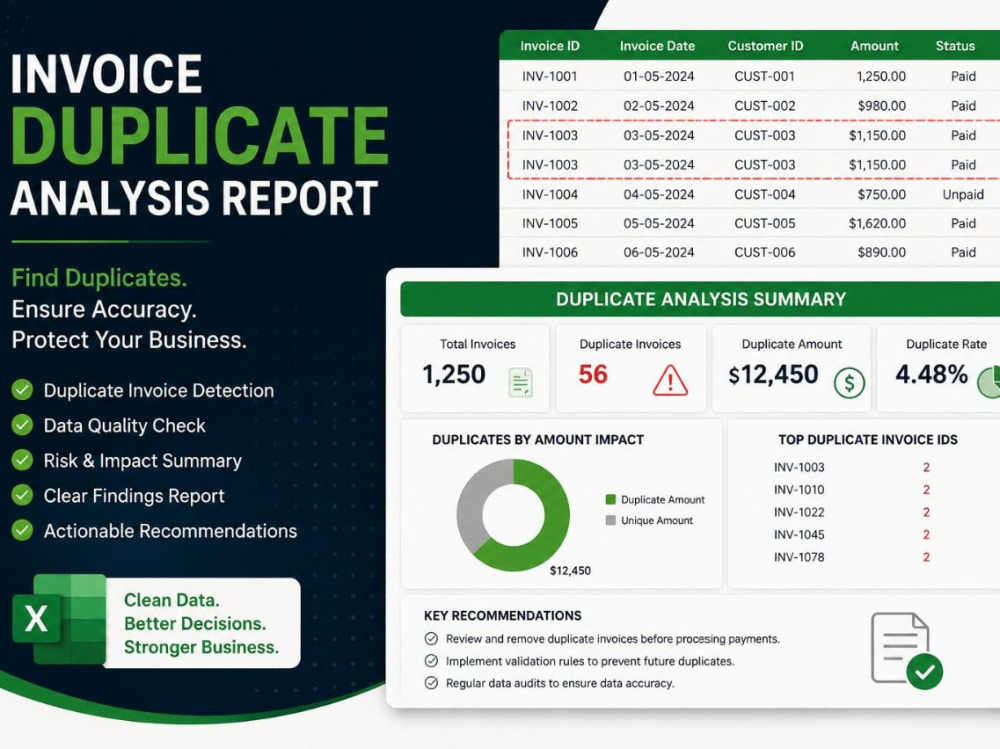This screenshot has height=749, width=1000.
Task: Click INV-1078 in Top Duplicate list
Action: click(x=799, y=557)
